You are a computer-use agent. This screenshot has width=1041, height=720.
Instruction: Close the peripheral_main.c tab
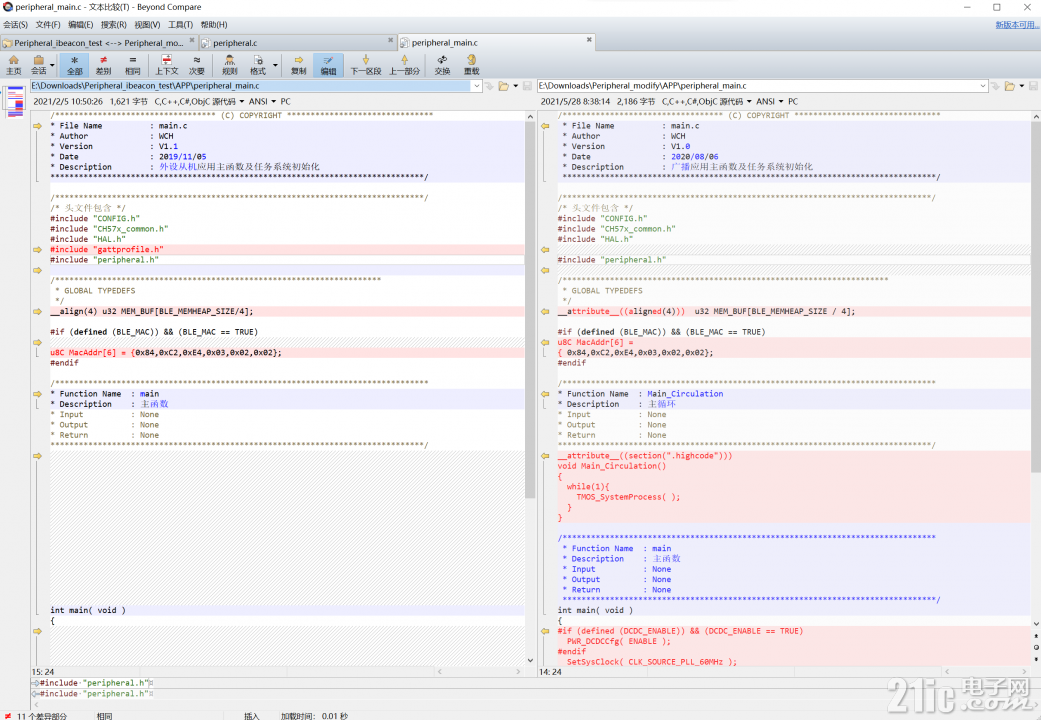(589, 40)
